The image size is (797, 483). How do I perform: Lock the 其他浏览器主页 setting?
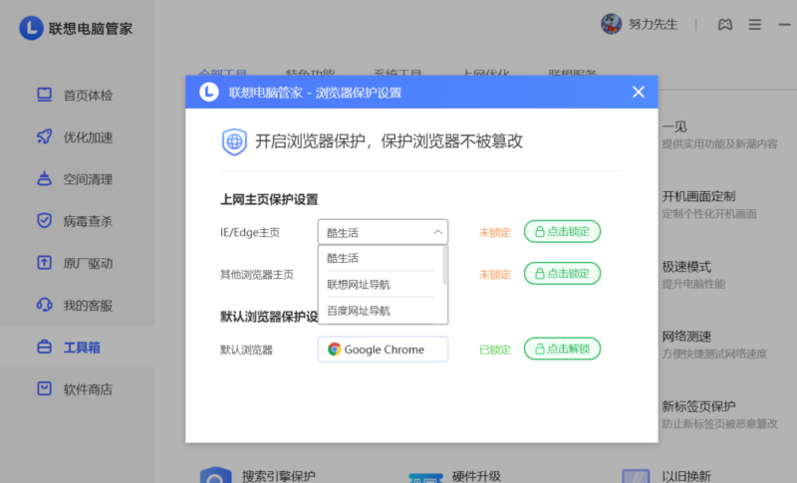point(562,274)
